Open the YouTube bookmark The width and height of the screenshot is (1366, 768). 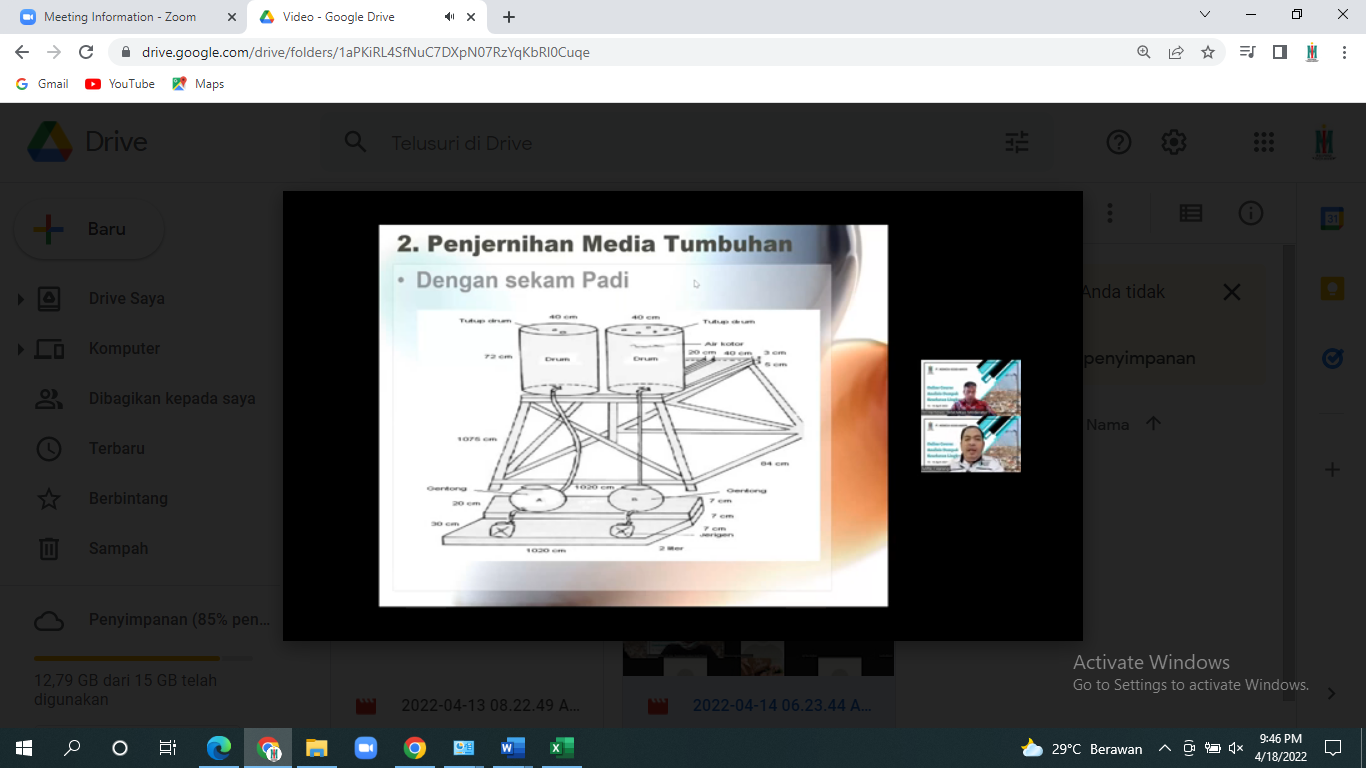pos(120,84)
